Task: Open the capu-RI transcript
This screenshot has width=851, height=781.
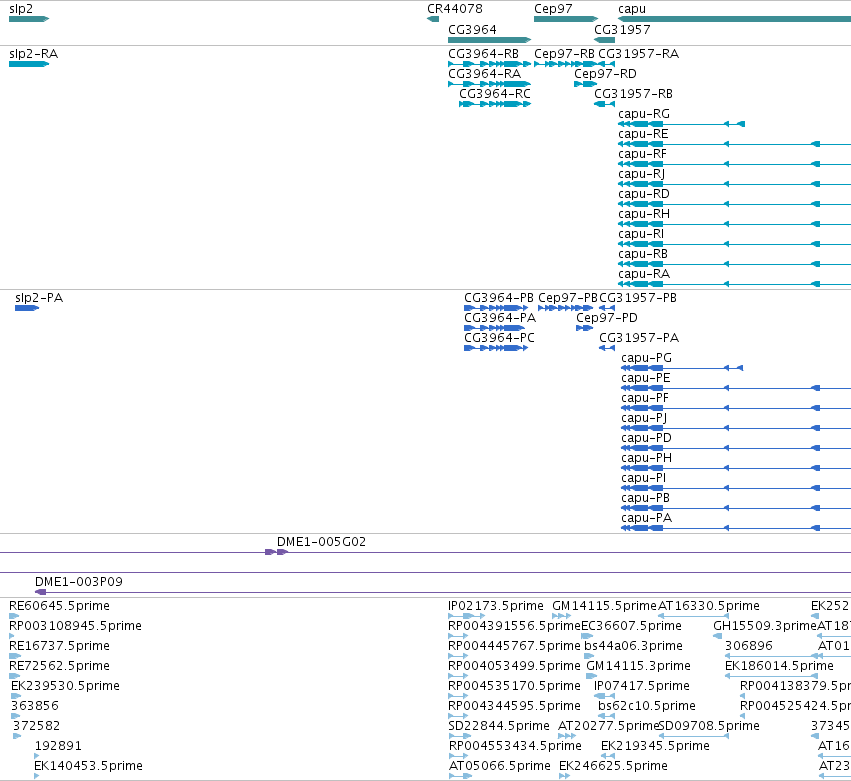Action: (x=734, y=244)
